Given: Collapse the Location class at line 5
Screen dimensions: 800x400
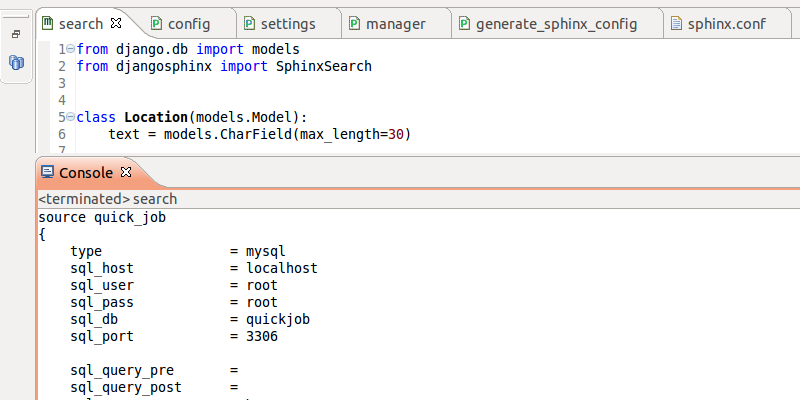Looking at the screenshot, I should (x=71, y=117).
